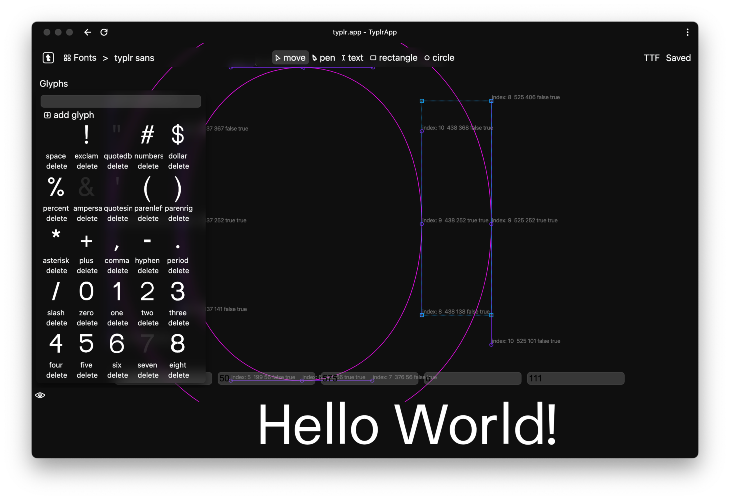
Task: Select the move tool
Action: coord(290,58)
